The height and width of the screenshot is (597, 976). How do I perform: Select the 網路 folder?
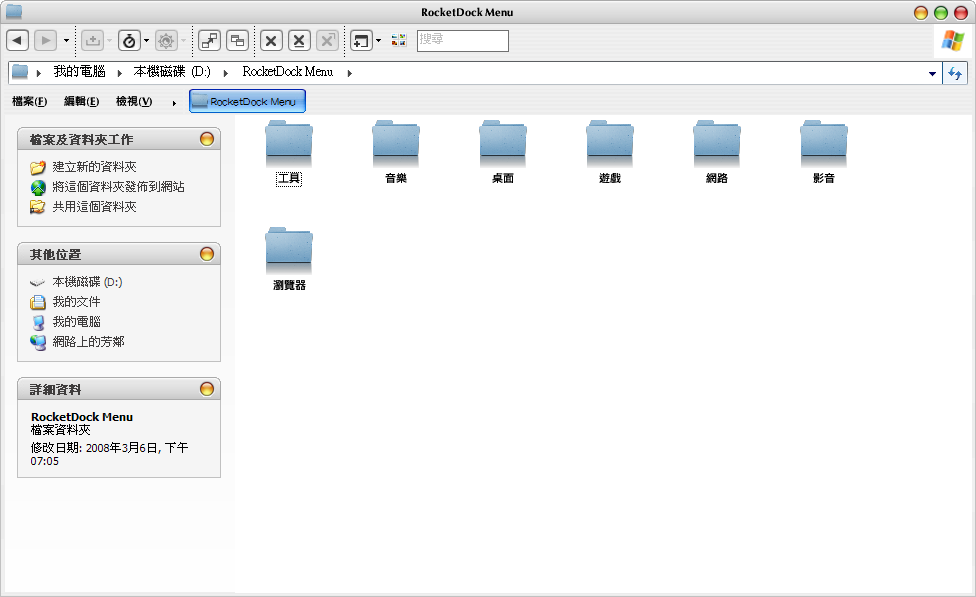click(717, 153)
